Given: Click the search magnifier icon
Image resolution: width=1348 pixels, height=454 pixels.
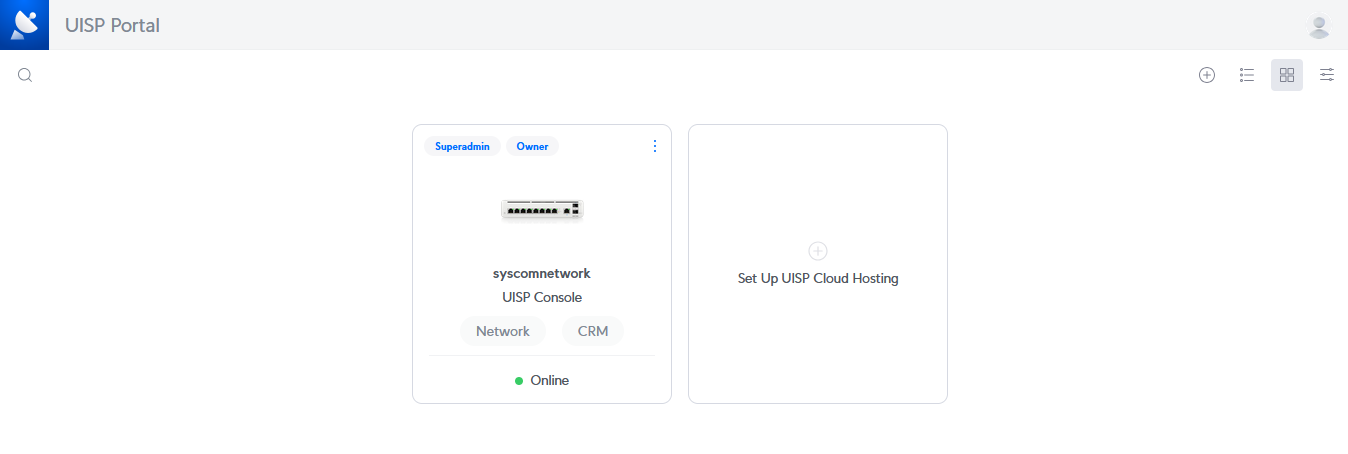Looking at the screenshot, I should coord(25,75).
